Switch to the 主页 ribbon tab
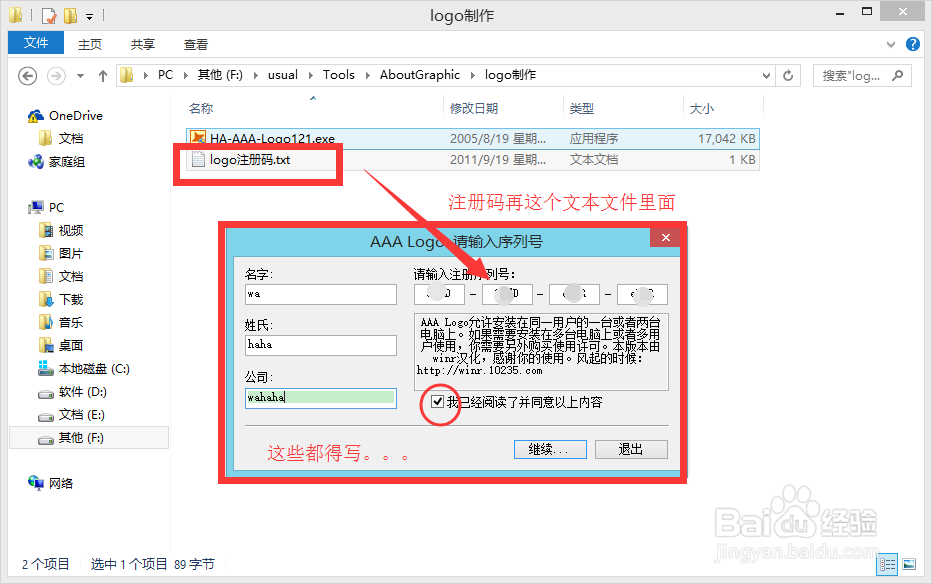The width and height of the screenshot is (932, 584). [x=90, y=45]
